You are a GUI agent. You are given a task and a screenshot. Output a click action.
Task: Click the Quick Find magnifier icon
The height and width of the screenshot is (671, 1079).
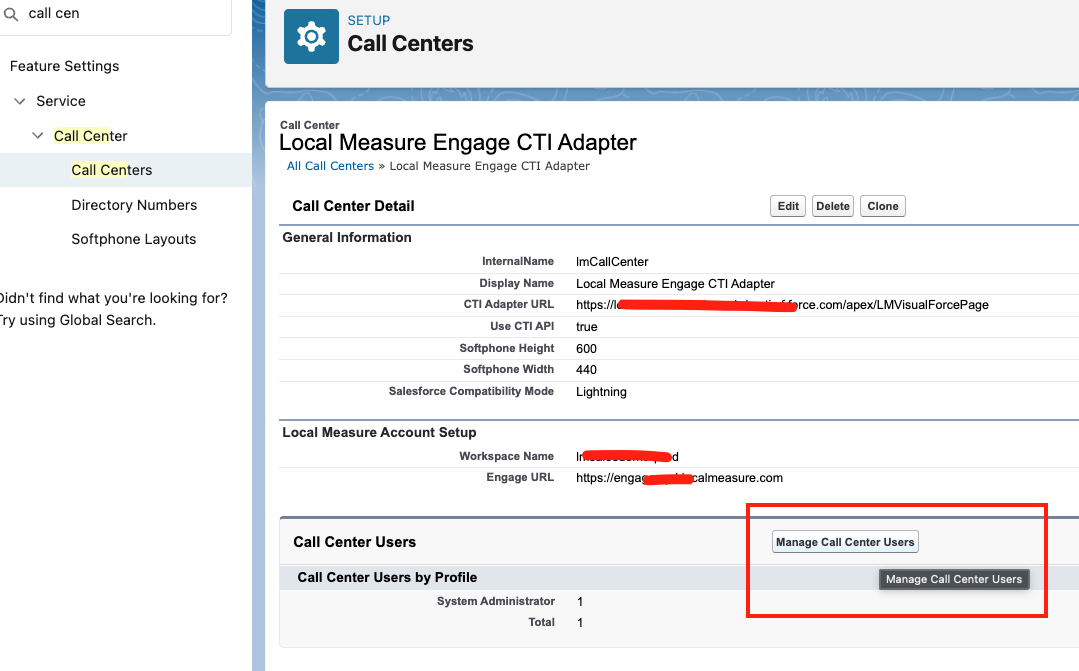pos(11,14)
